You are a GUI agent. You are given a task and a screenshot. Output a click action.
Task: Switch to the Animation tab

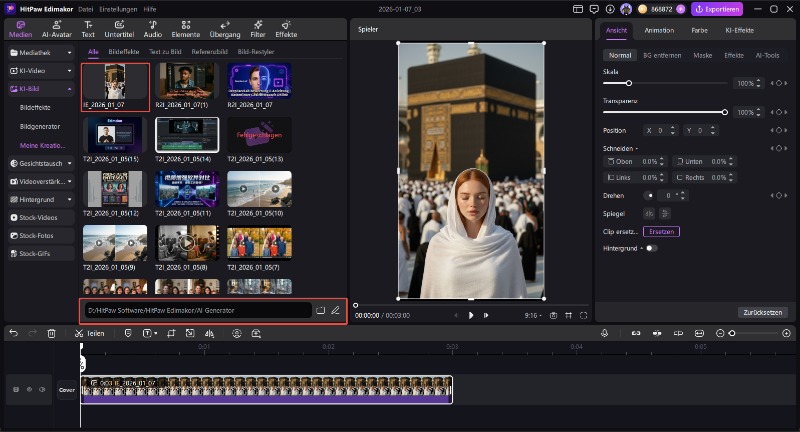[x=659, y=30]
